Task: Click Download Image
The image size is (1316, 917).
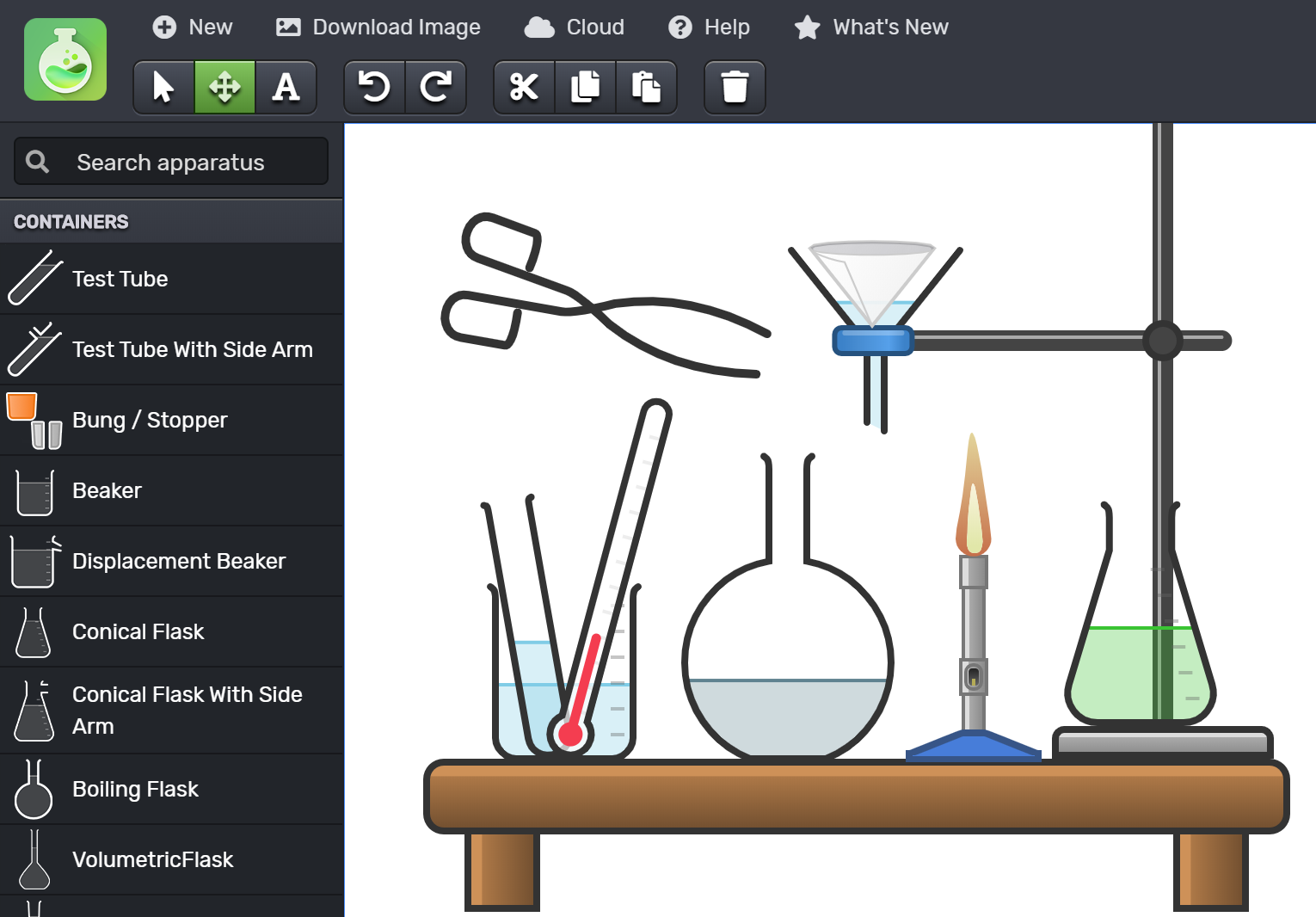Action: [378, 28]
